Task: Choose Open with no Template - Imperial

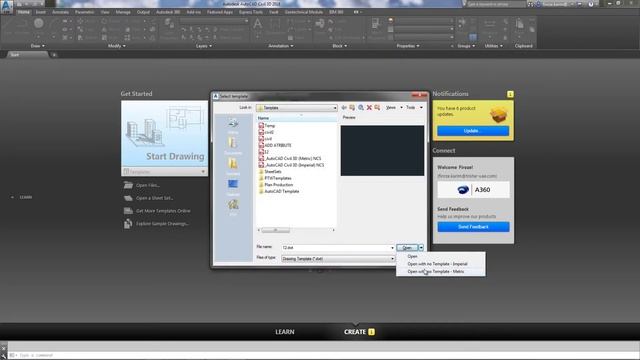Action: 441,264
